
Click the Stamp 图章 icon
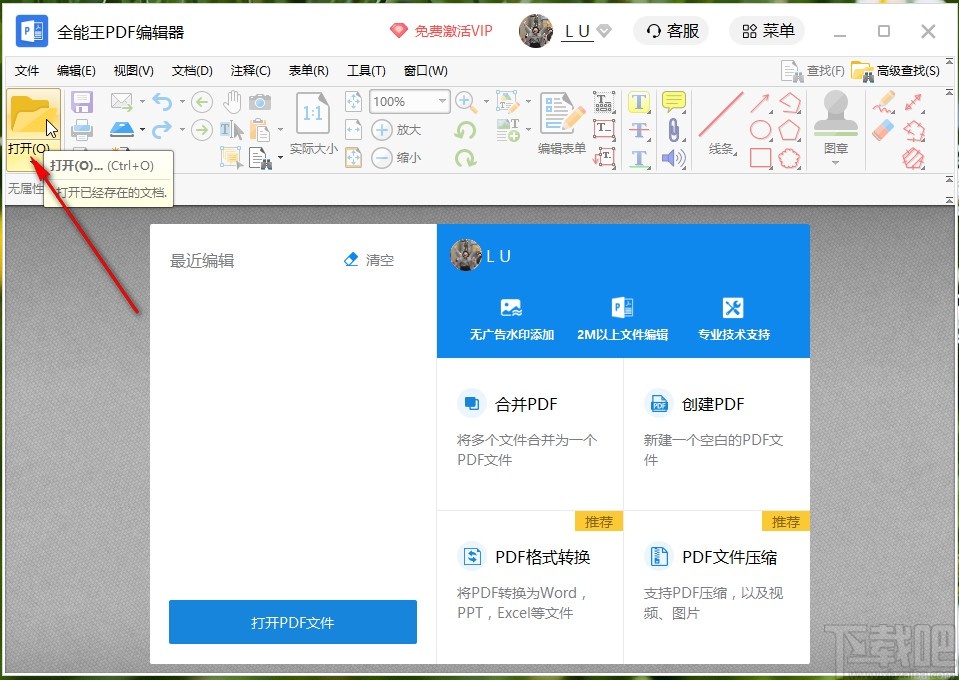835,114
